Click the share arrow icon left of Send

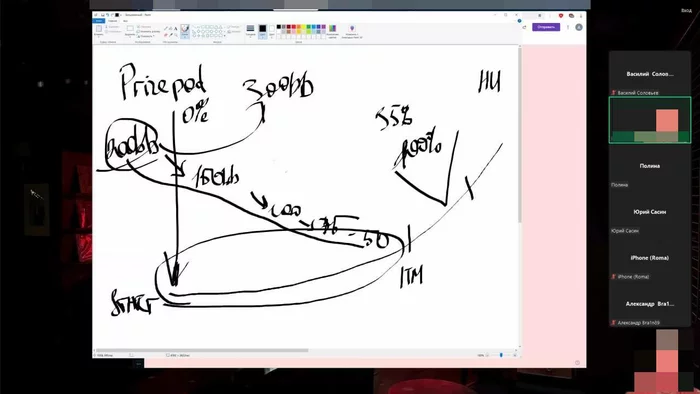(x=524, y=27)
